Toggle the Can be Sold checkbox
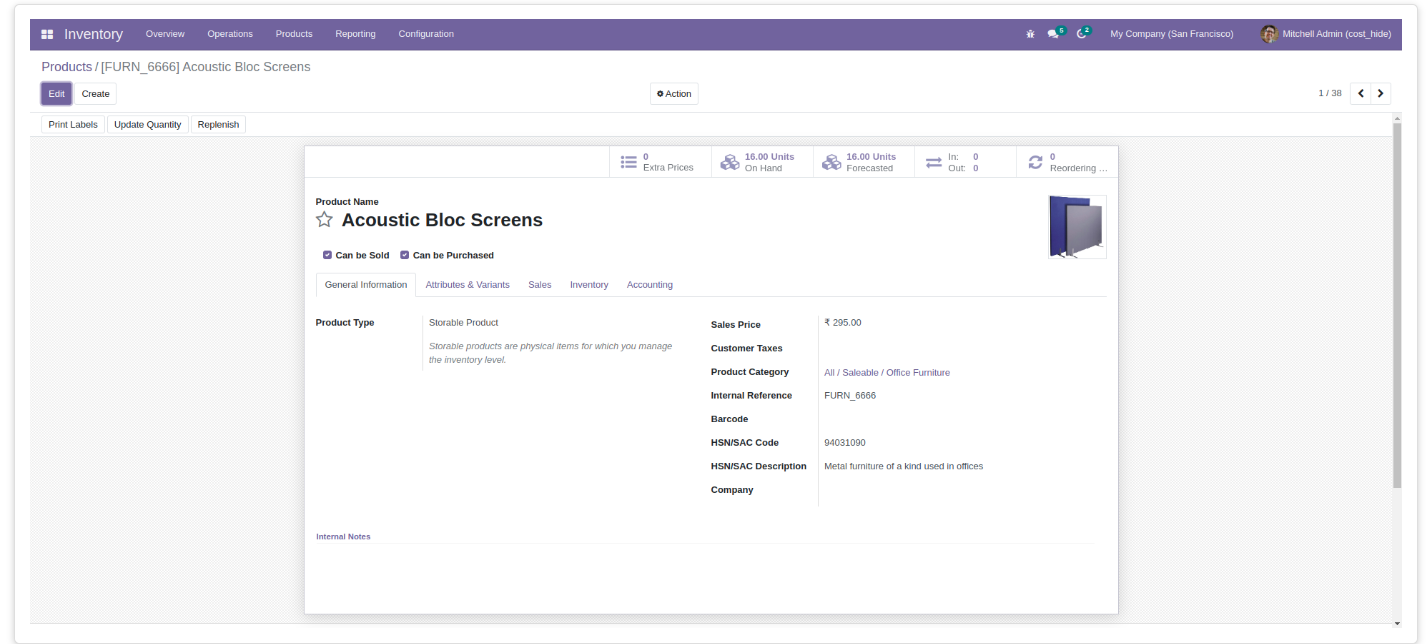The width and height of the screenshot is (1426, 644). coord(327,255)
